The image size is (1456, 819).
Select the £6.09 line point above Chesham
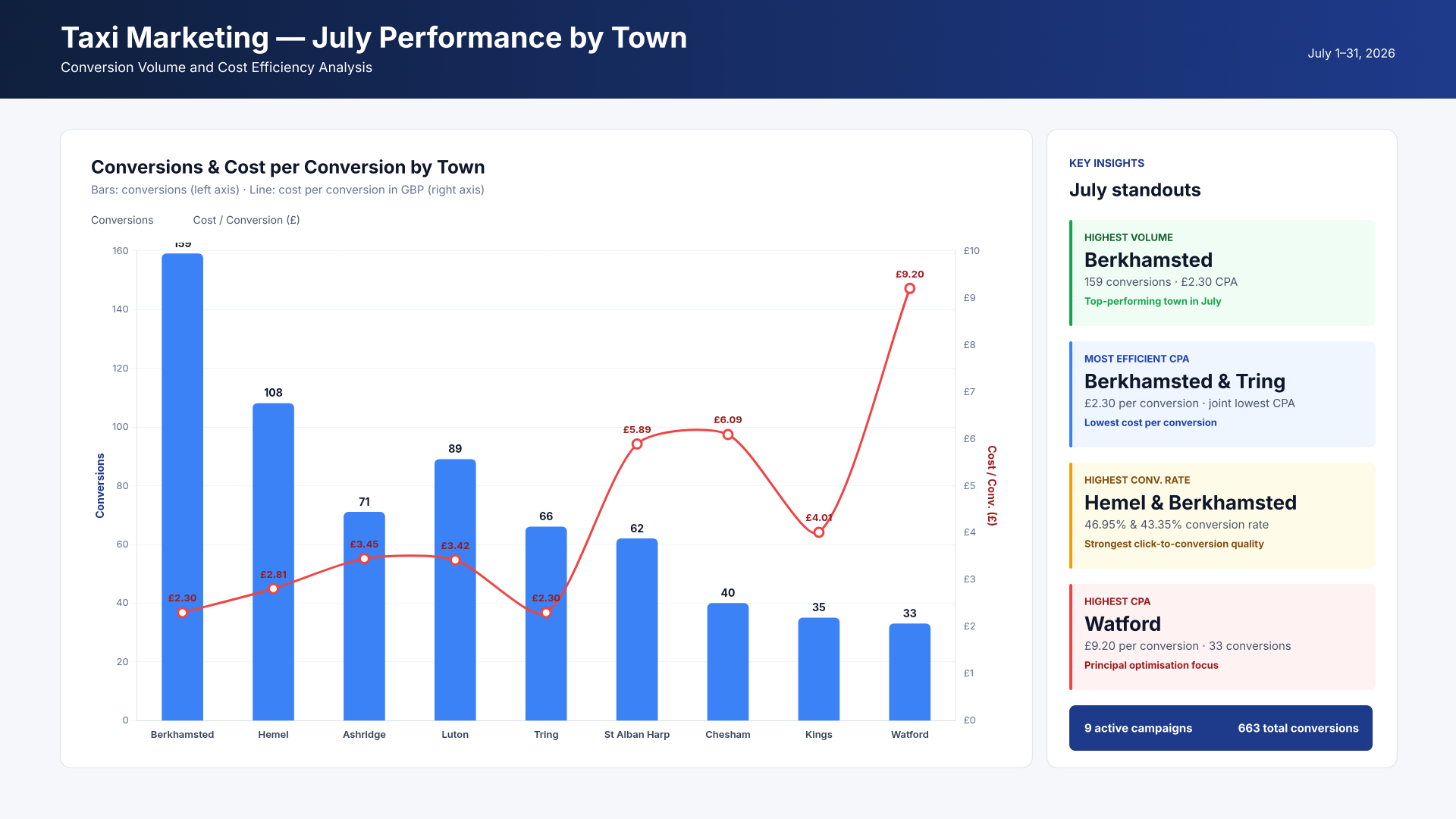(728, 435)
